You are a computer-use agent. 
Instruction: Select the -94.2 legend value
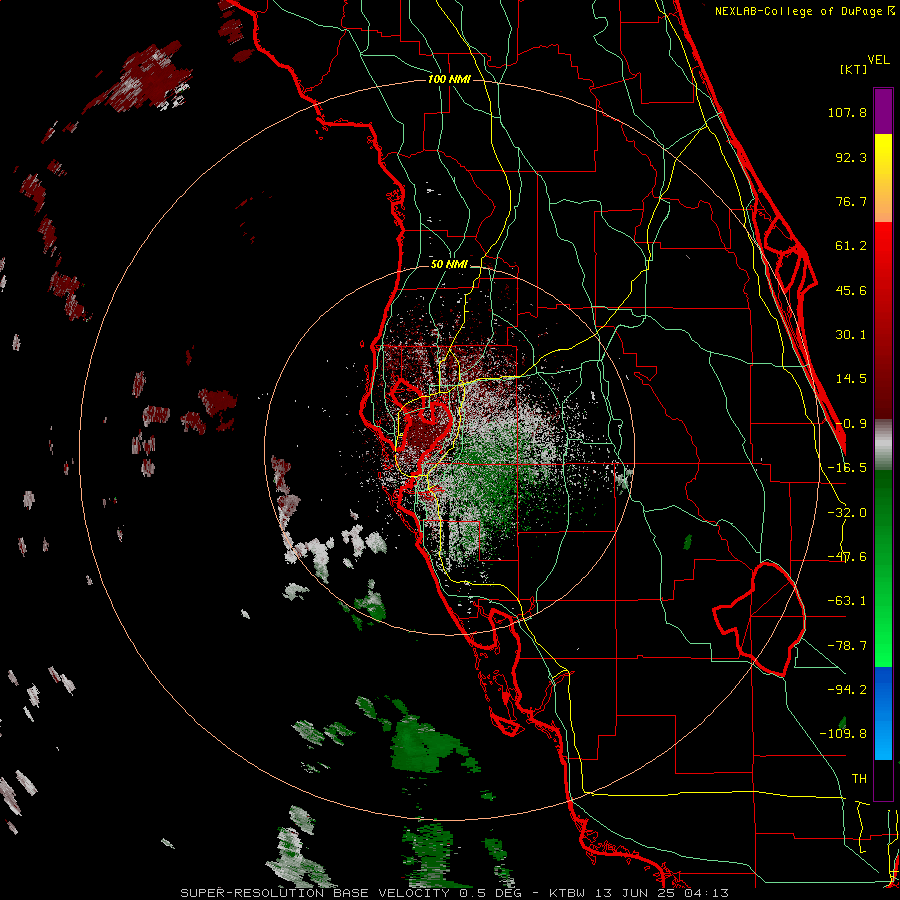(x=847, y=689)
